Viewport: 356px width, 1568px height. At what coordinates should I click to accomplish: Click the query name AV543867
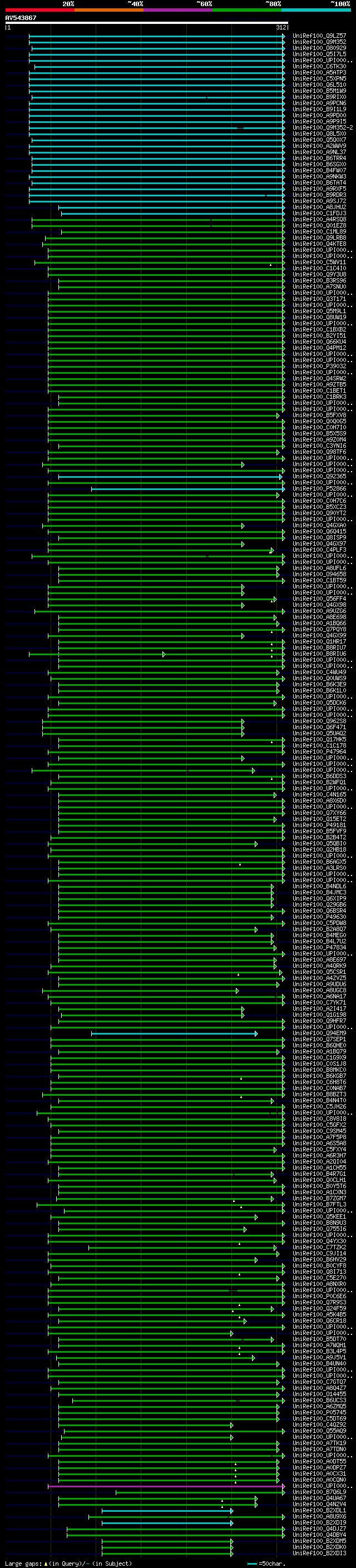point(21,18)
